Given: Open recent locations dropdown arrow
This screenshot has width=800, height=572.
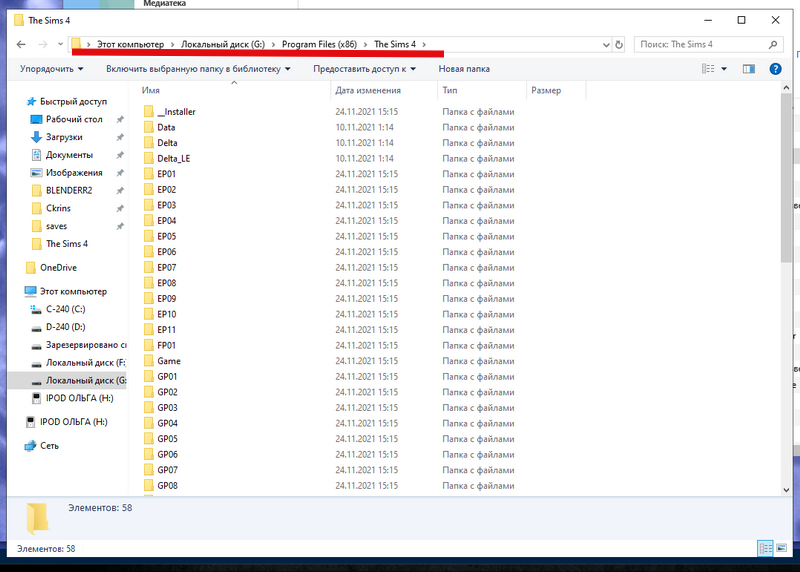Looking at the screenshot, I should tap(60, 44).
